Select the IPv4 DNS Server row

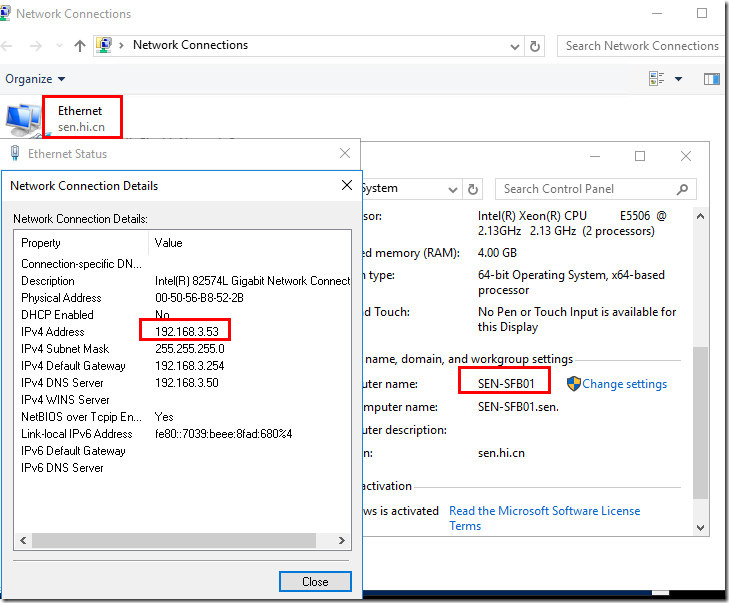pos(182,383)
